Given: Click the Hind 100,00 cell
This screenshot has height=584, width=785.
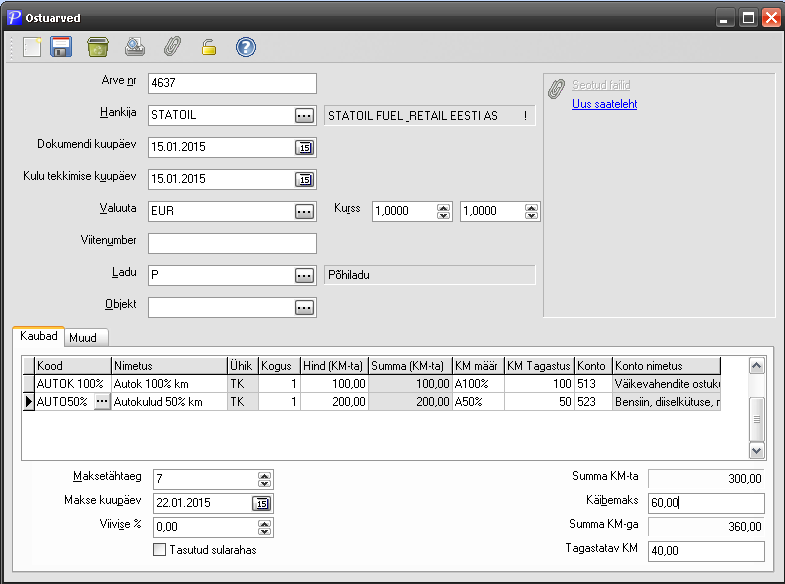Looking at the screenshot, I should pyautogui.click(x=334, y=384).
